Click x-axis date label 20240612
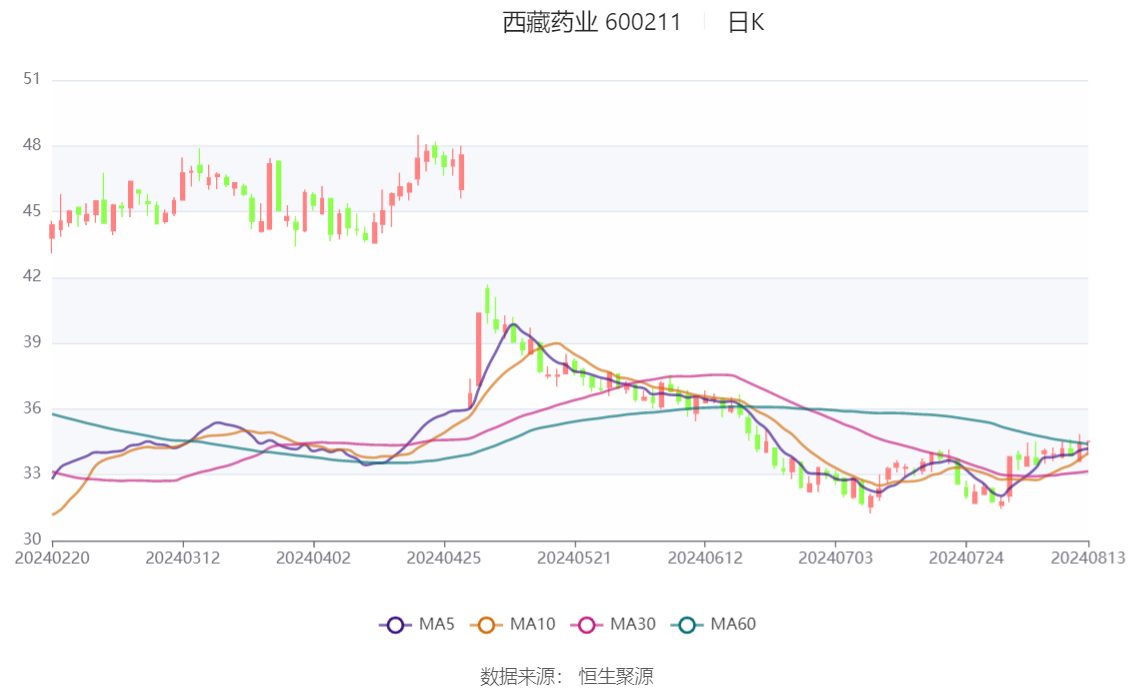The height and width of the screenshot is (689, 1134). tap(705, 558)
